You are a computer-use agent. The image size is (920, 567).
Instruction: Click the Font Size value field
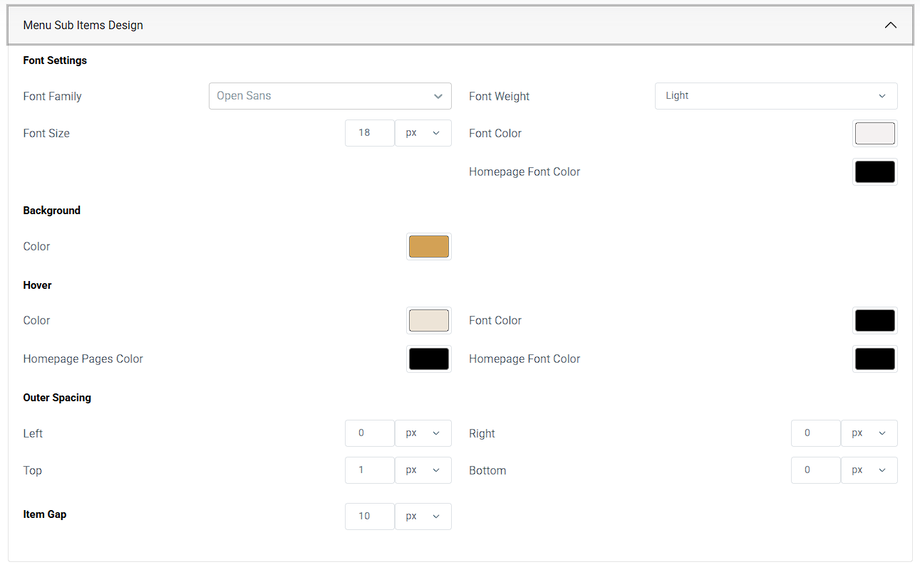point(369,133)
